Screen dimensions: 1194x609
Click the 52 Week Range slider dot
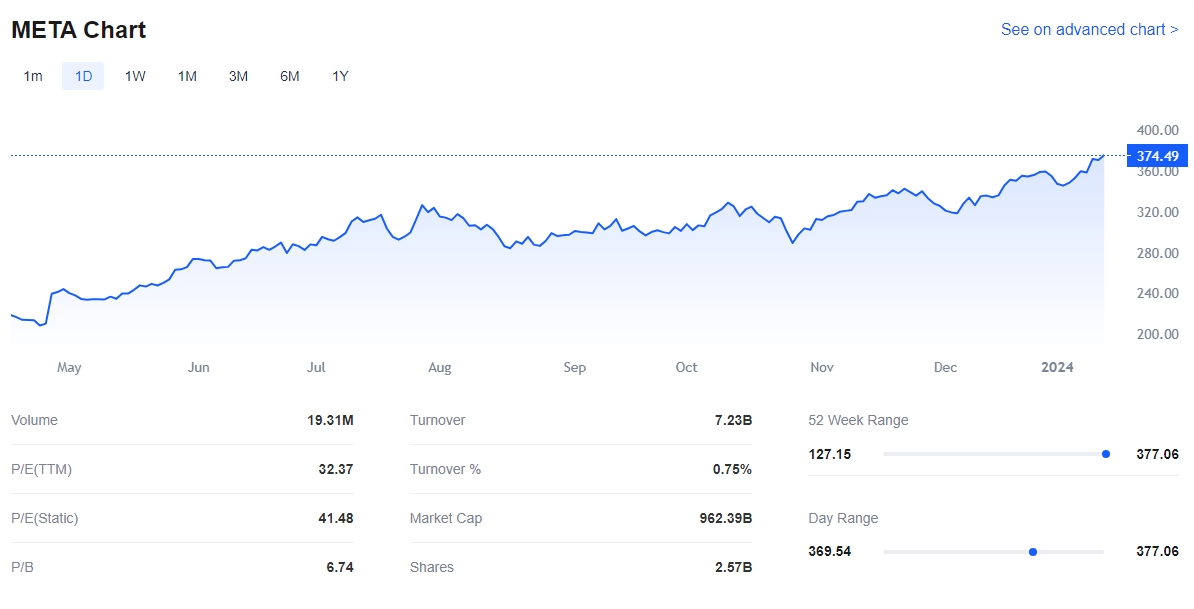[x=1105, y=454]
